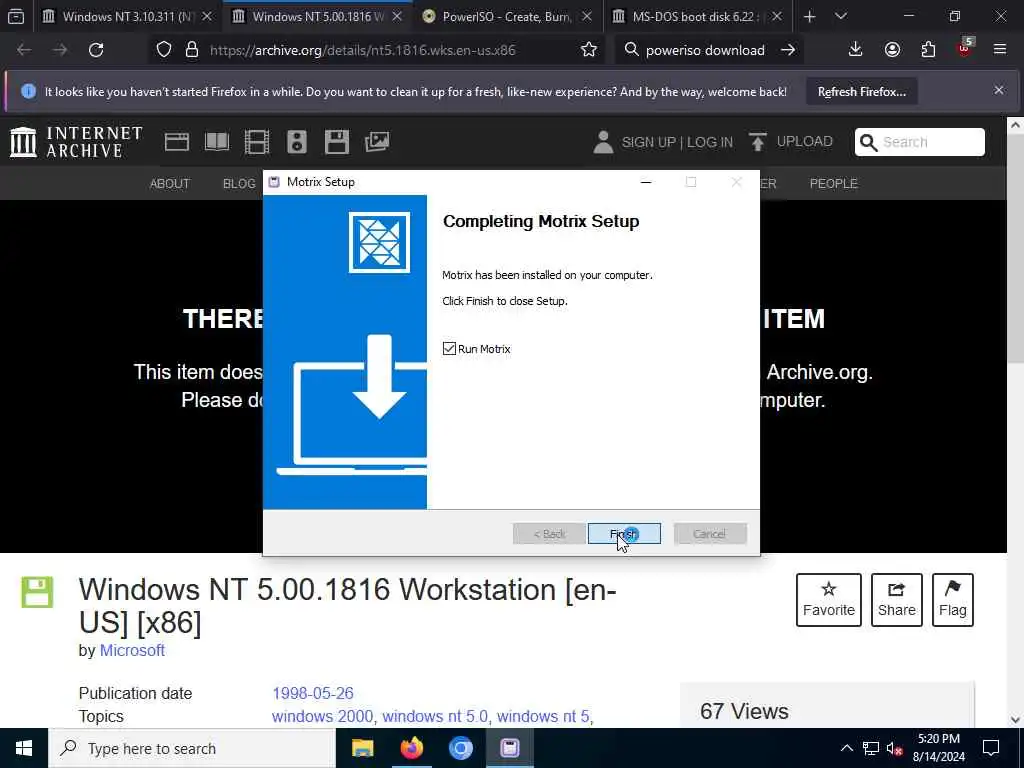Open the Texts book icon
The image size is (1024, 768).
point(217,142)
